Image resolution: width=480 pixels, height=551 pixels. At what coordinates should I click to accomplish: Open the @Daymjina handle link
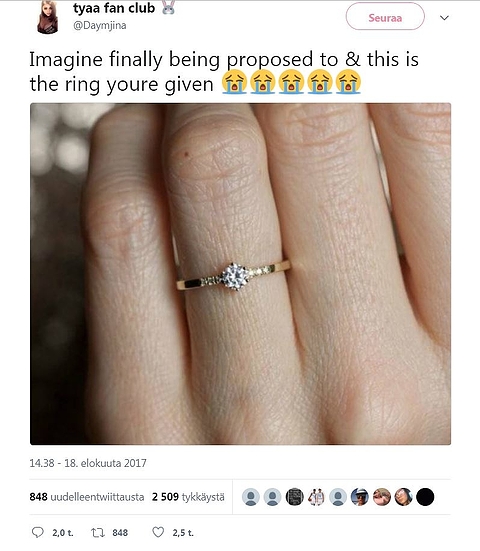point(100,26)
